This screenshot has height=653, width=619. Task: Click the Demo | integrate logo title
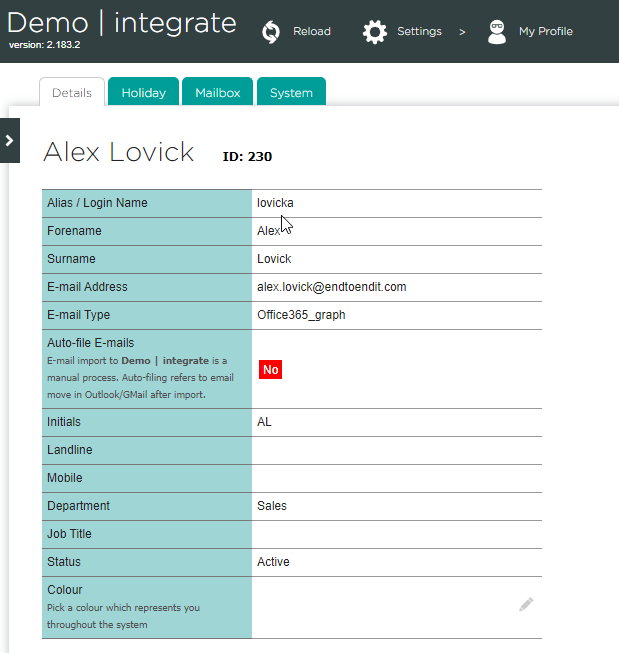click(122, 24)
